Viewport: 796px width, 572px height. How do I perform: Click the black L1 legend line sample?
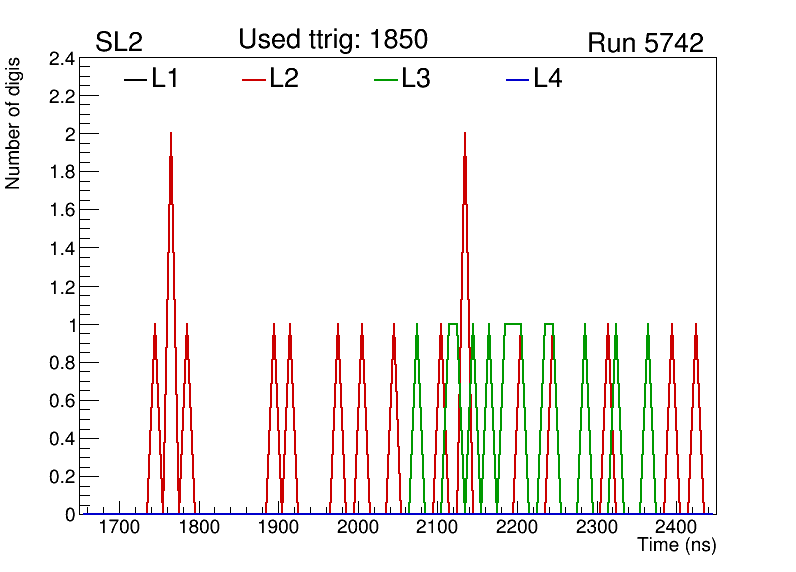[x=135, y=80]
